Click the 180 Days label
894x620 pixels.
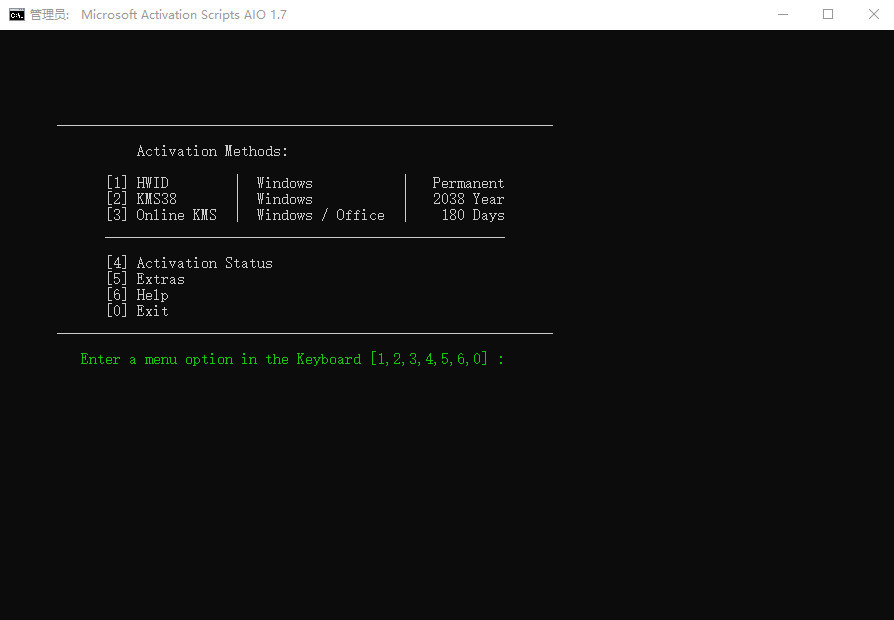pyautogui.click(x=472, y=214)
